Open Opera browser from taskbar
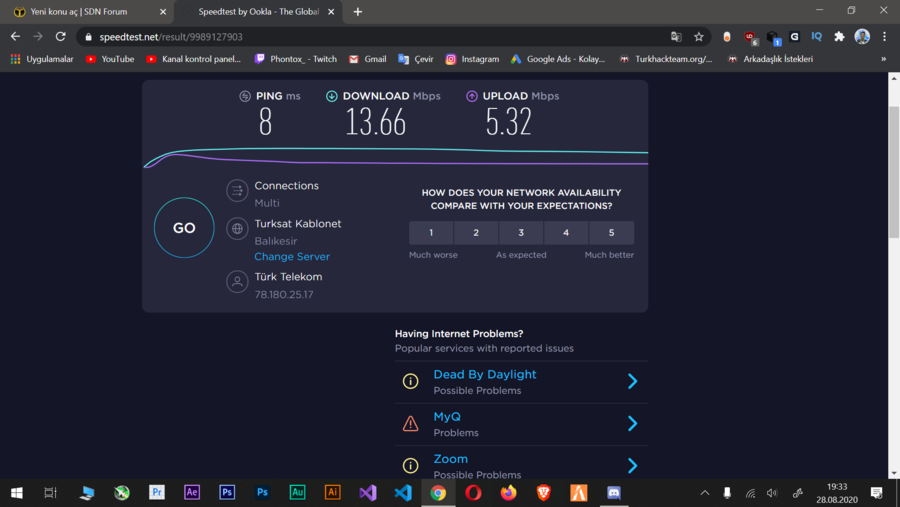 [473, 493]
